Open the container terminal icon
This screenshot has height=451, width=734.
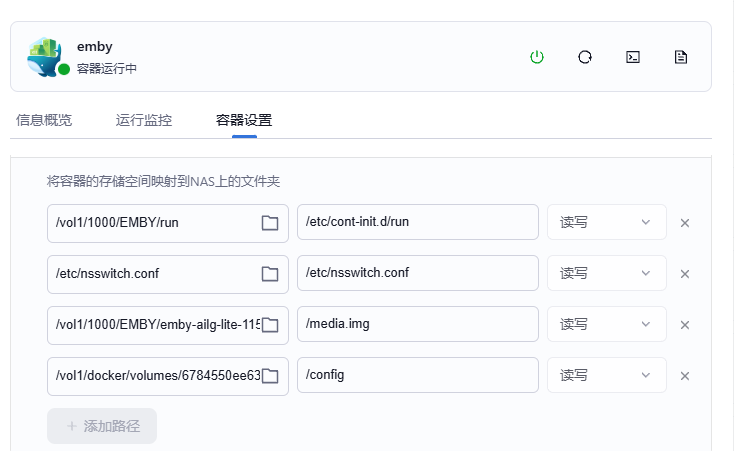[x=633, y=57]
